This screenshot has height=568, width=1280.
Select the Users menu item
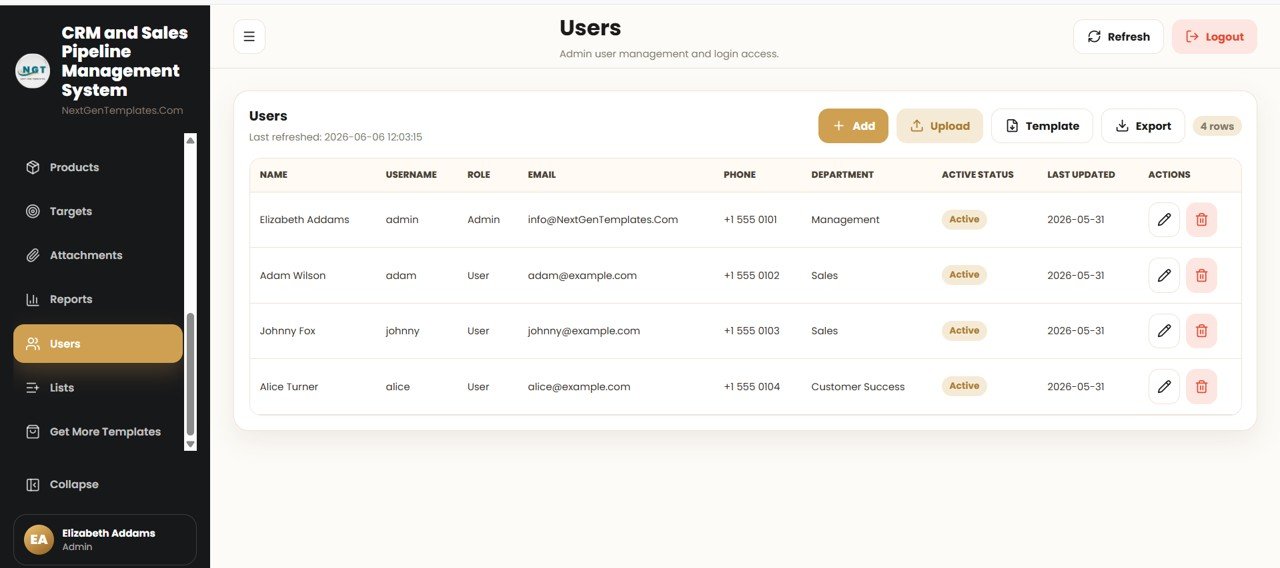tap(98, 343)
